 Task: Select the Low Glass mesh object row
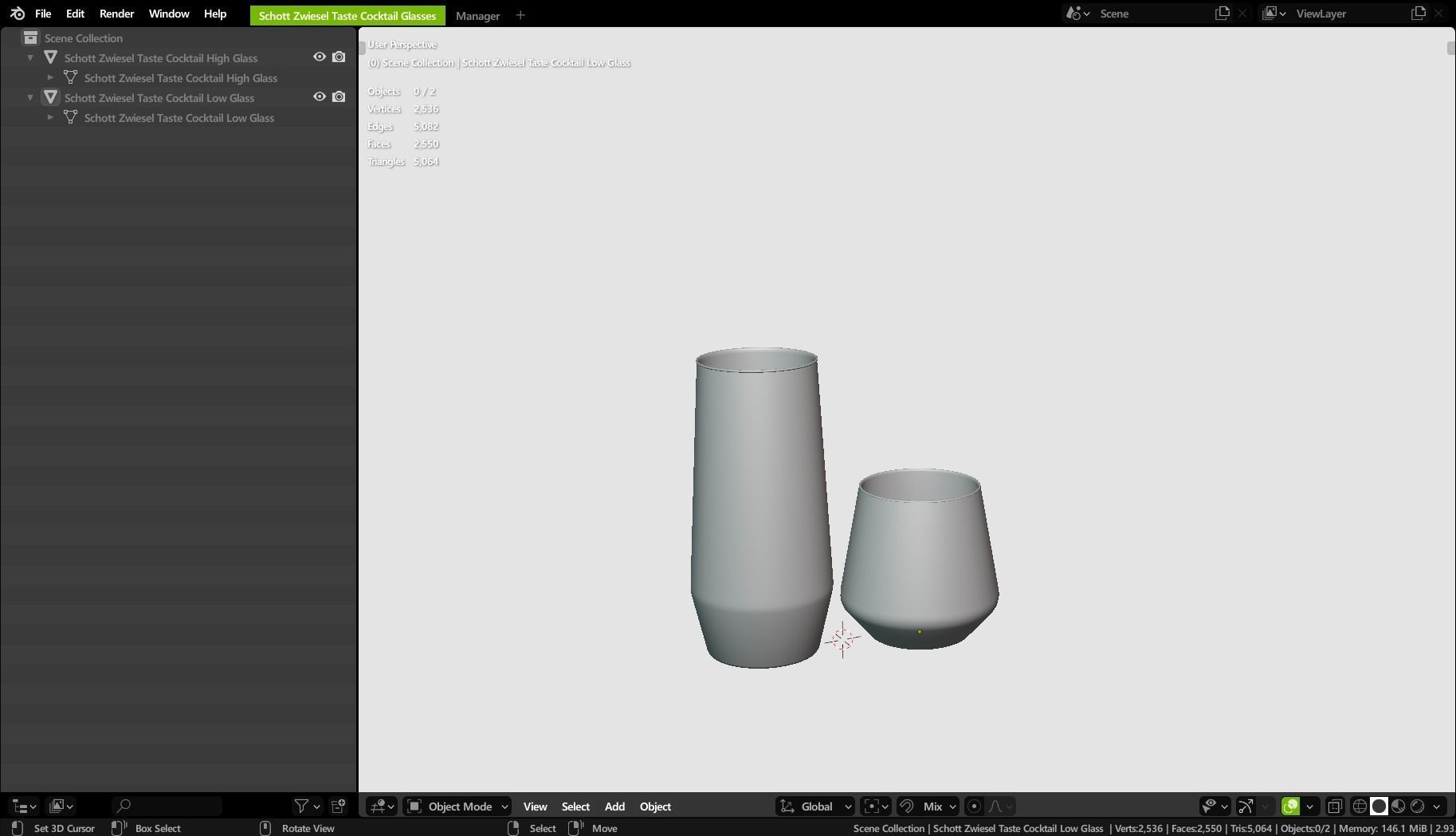coord(179,117)
